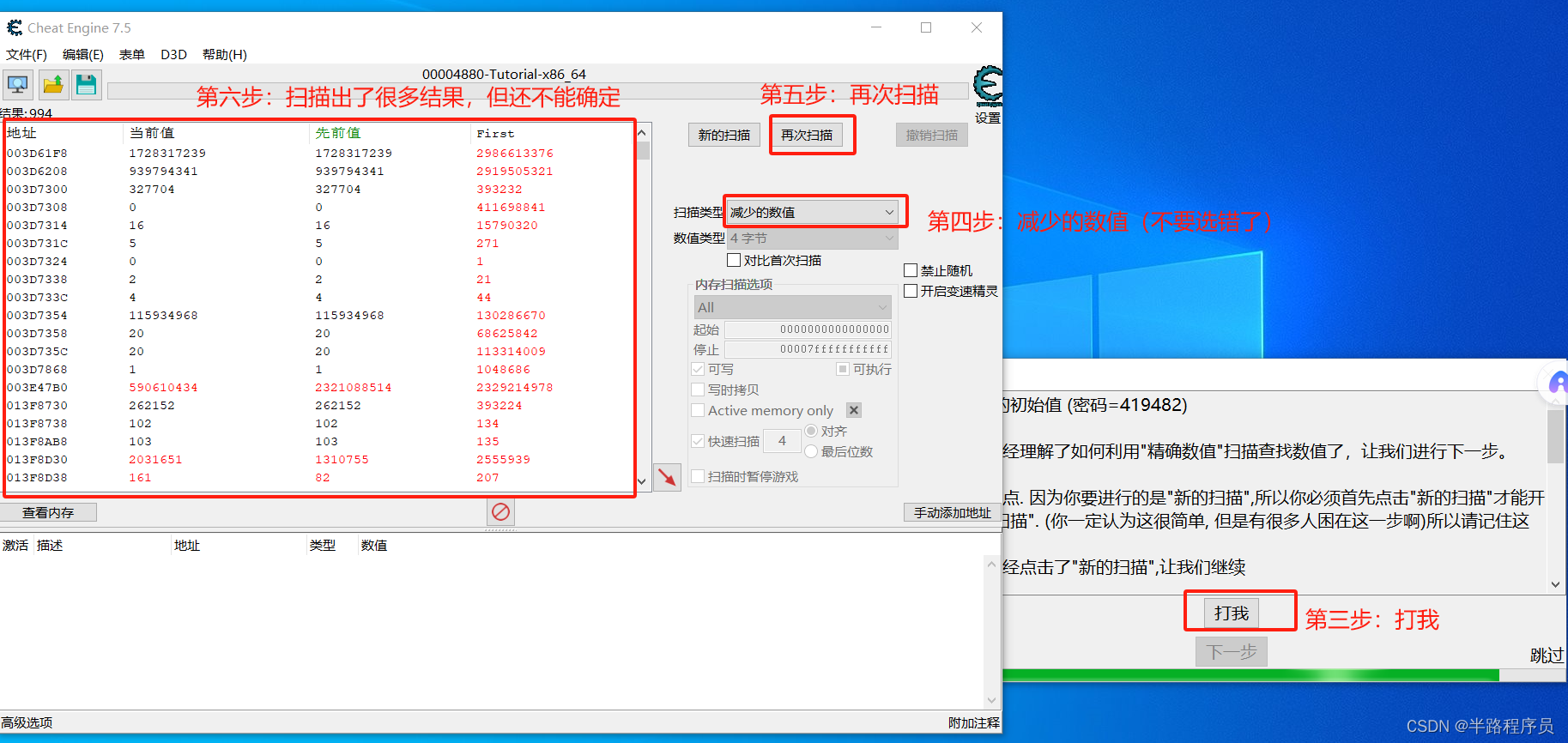This screenshot has width=1568, height=743.
Task: Click 停止 address input field
Action: pyautogui.click(x=808, y=349)
